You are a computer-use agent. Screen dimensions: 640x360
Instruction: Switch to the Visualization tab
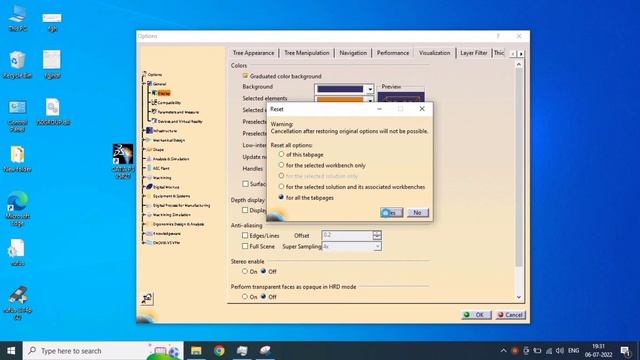[x=434, y=53]
